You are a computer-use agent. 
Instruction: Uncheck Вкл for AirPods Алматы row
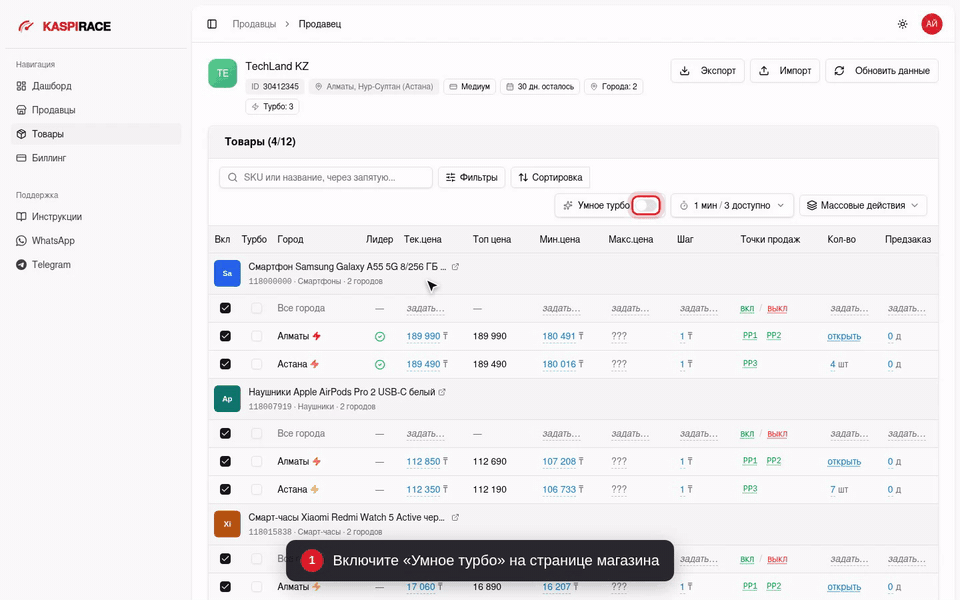pos(225,462)
